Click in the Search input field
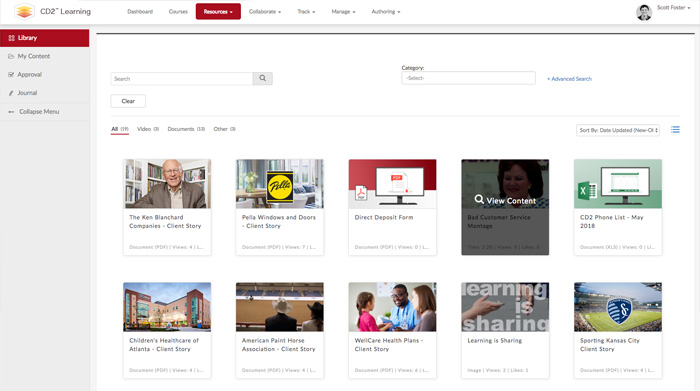 point(182,79)
